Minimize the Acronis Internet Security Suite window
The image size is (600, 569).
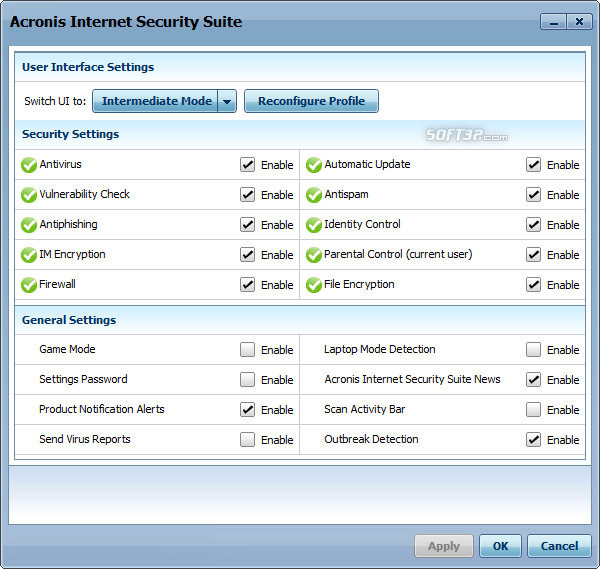tap(553, 22)
